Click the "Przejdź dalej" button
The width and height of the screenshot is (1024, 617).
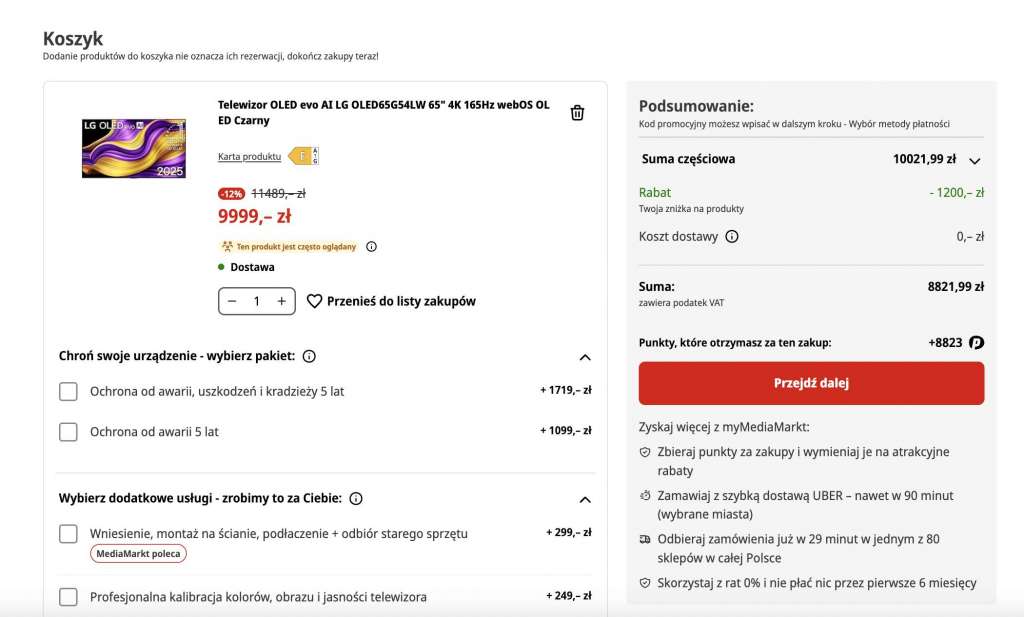point(811,382)
